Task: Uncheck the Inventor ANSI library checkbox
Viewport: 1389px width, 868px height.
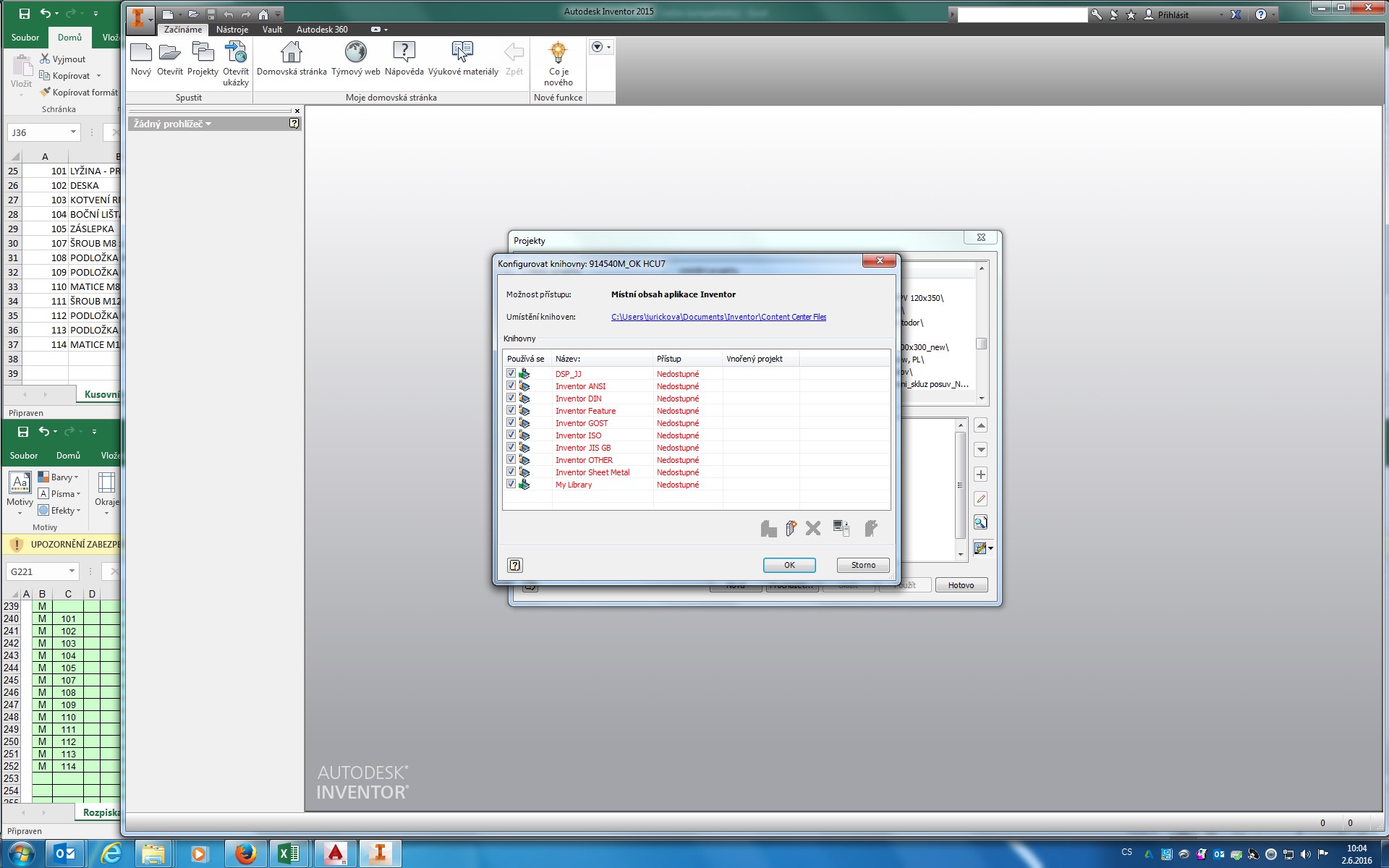Action: 511,386
